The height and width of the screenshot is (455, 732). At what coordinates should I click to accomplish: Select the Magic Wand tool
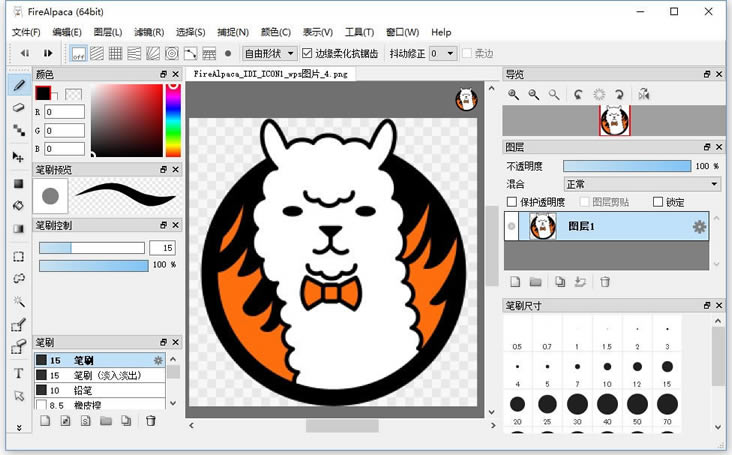coord(19,301)
